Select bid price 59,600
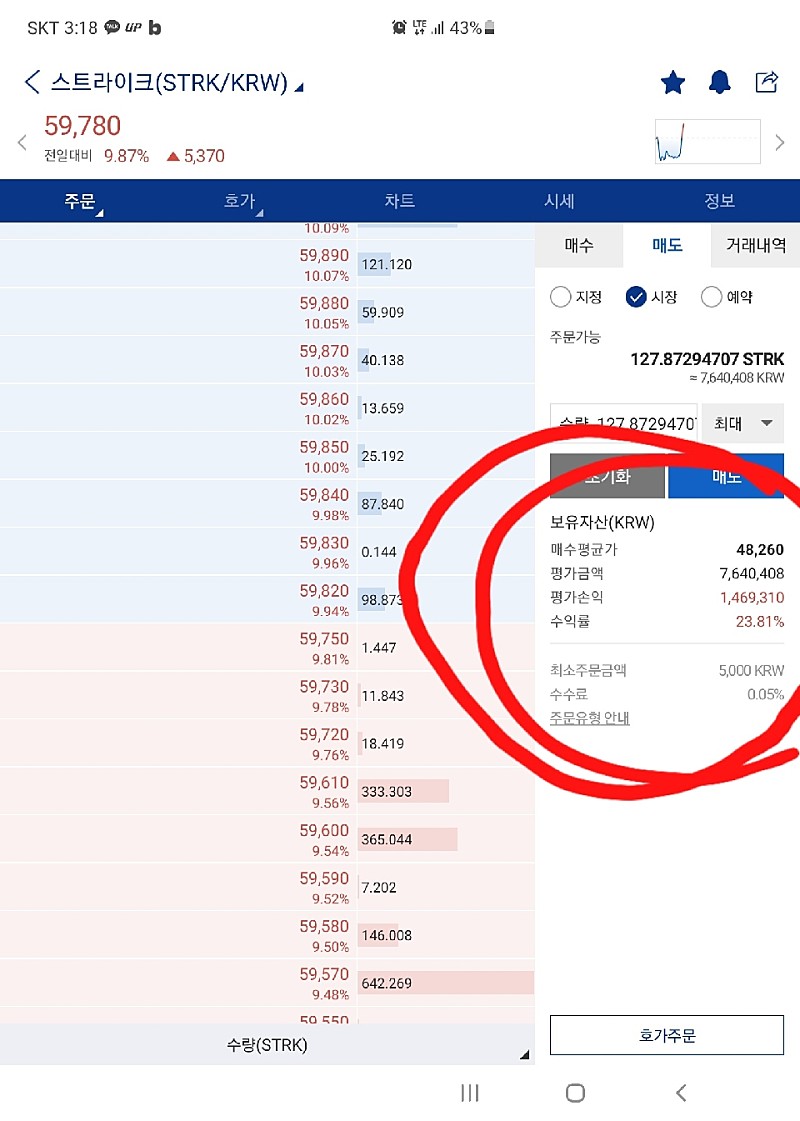 (x=324, y=830)
